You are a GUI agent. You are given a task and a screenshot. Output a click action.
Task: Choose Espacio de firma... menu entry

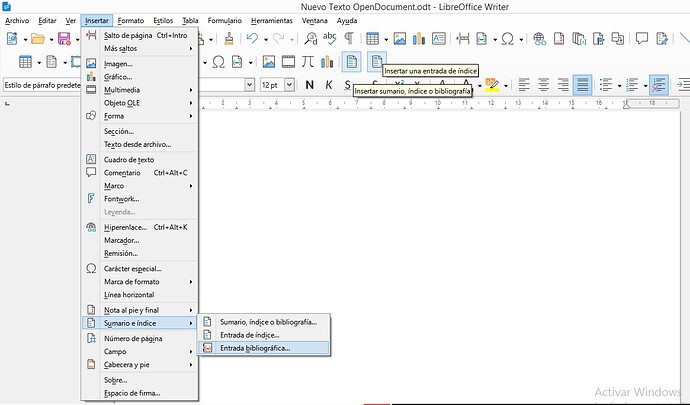(x=140, y=393)
